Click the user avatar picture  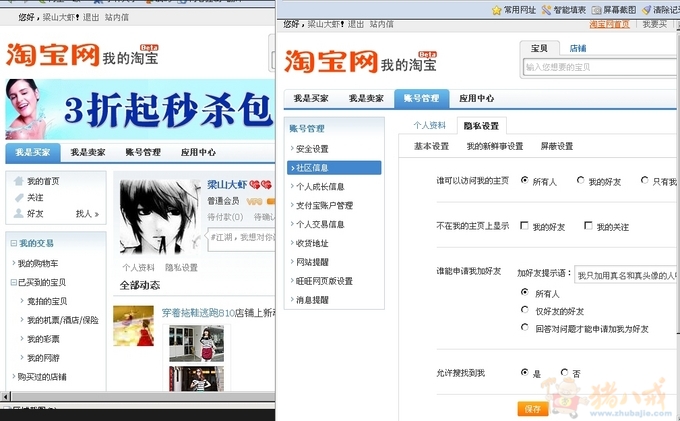pos(160,217)
